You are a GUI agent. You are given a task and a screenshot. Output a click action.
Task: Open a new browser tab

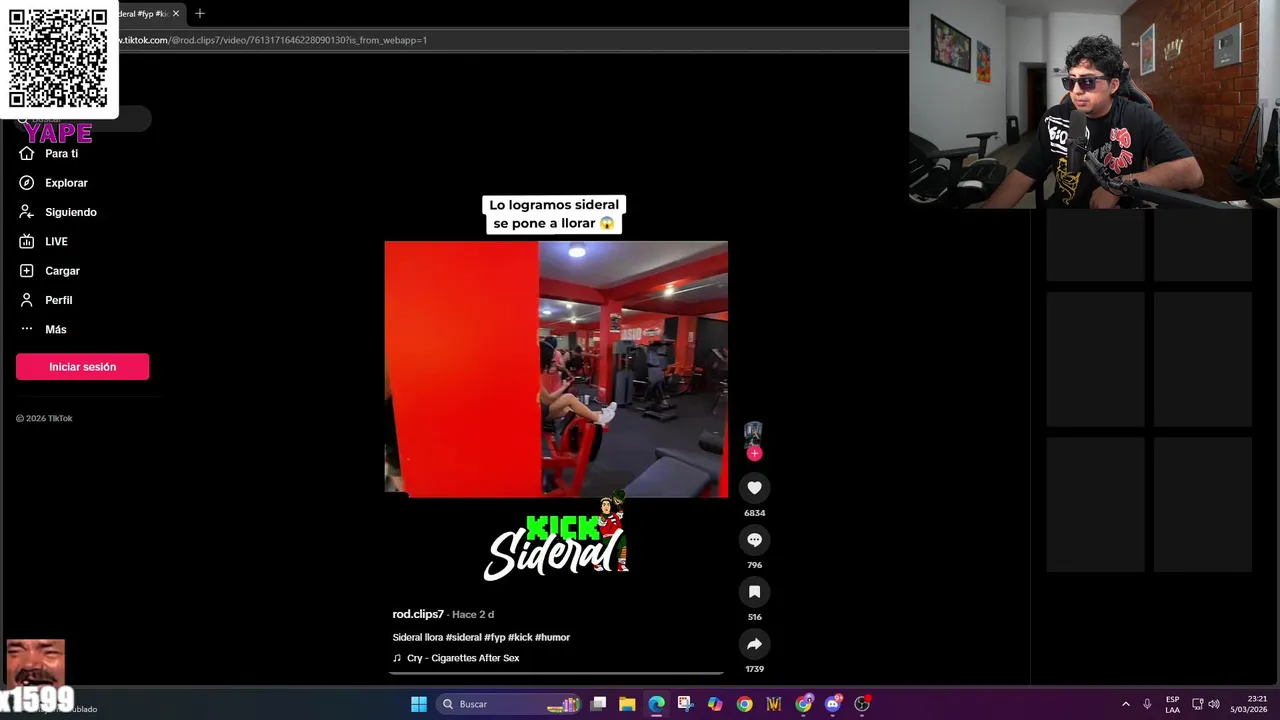coord(200,14)
